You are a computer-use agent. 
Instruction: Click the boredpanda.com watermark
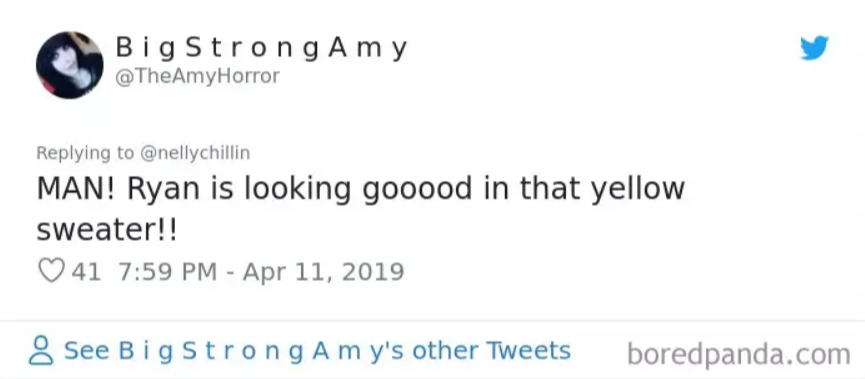(739, 354)
